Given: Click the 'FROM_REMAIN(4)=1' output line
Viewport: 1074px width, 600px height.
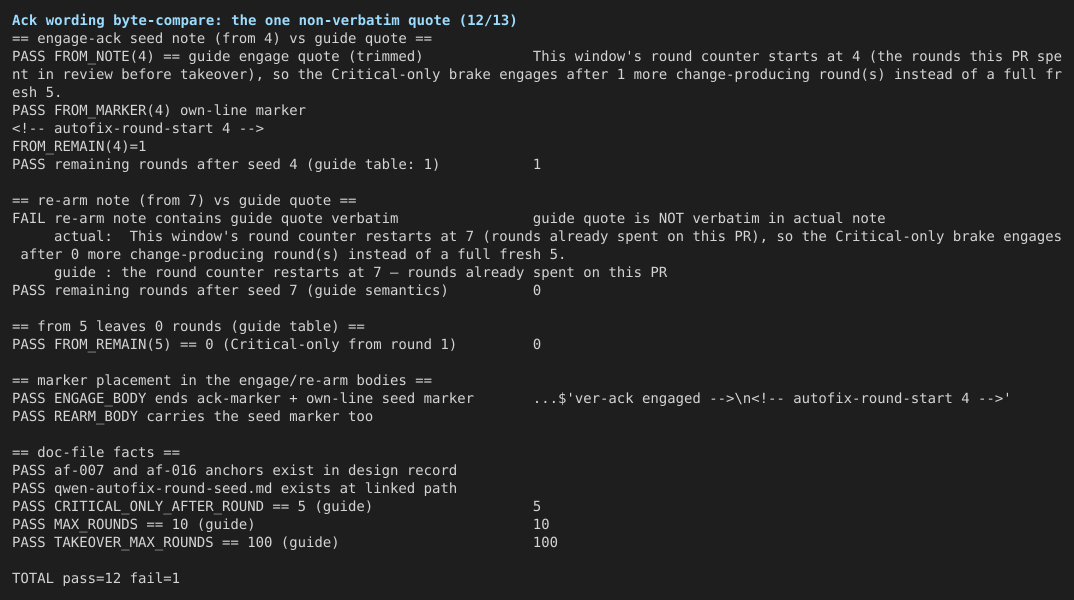Looking at the screenshot, I should pyautogui.click(x=79, y=147).
